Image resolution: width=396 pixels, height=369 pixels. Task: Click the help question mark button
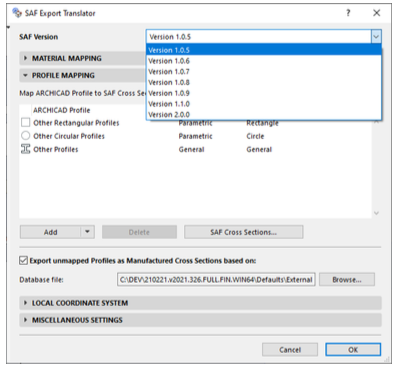coord(348,13)
